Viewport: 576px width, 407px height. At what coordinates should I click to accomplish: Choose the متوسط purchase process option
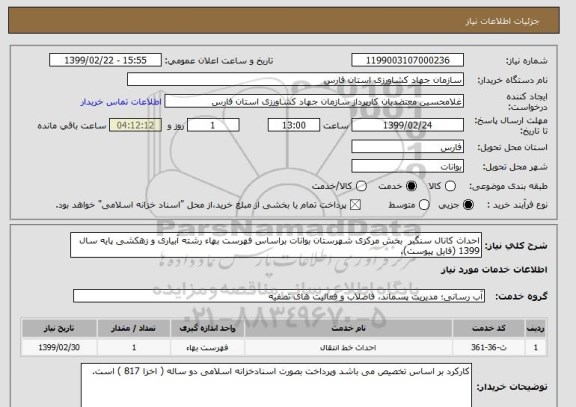pyautogui.click(x=424, y=205)
